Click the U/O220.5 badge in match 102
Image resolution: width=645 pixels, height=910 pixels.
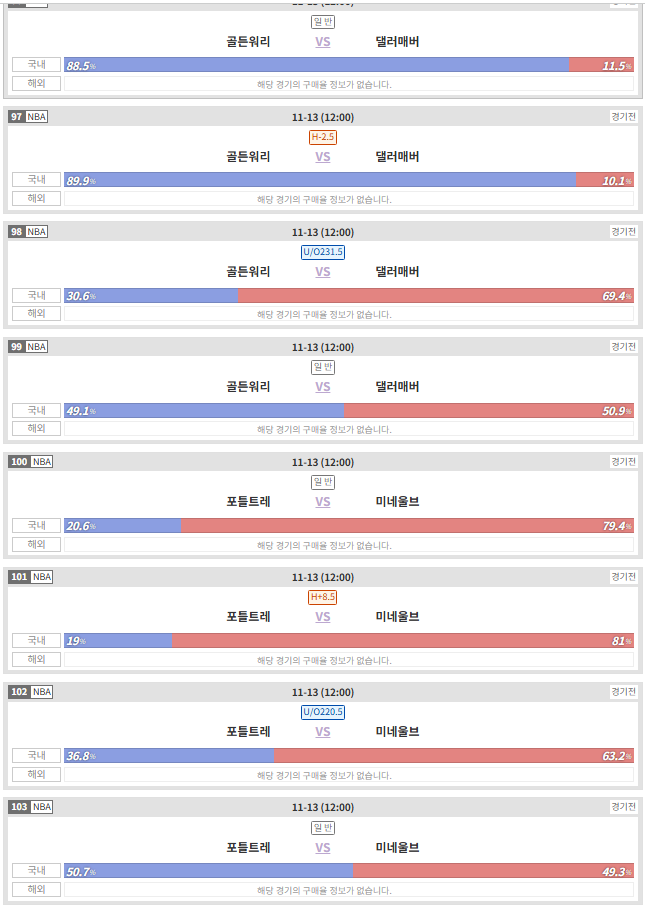click(323, 712)
